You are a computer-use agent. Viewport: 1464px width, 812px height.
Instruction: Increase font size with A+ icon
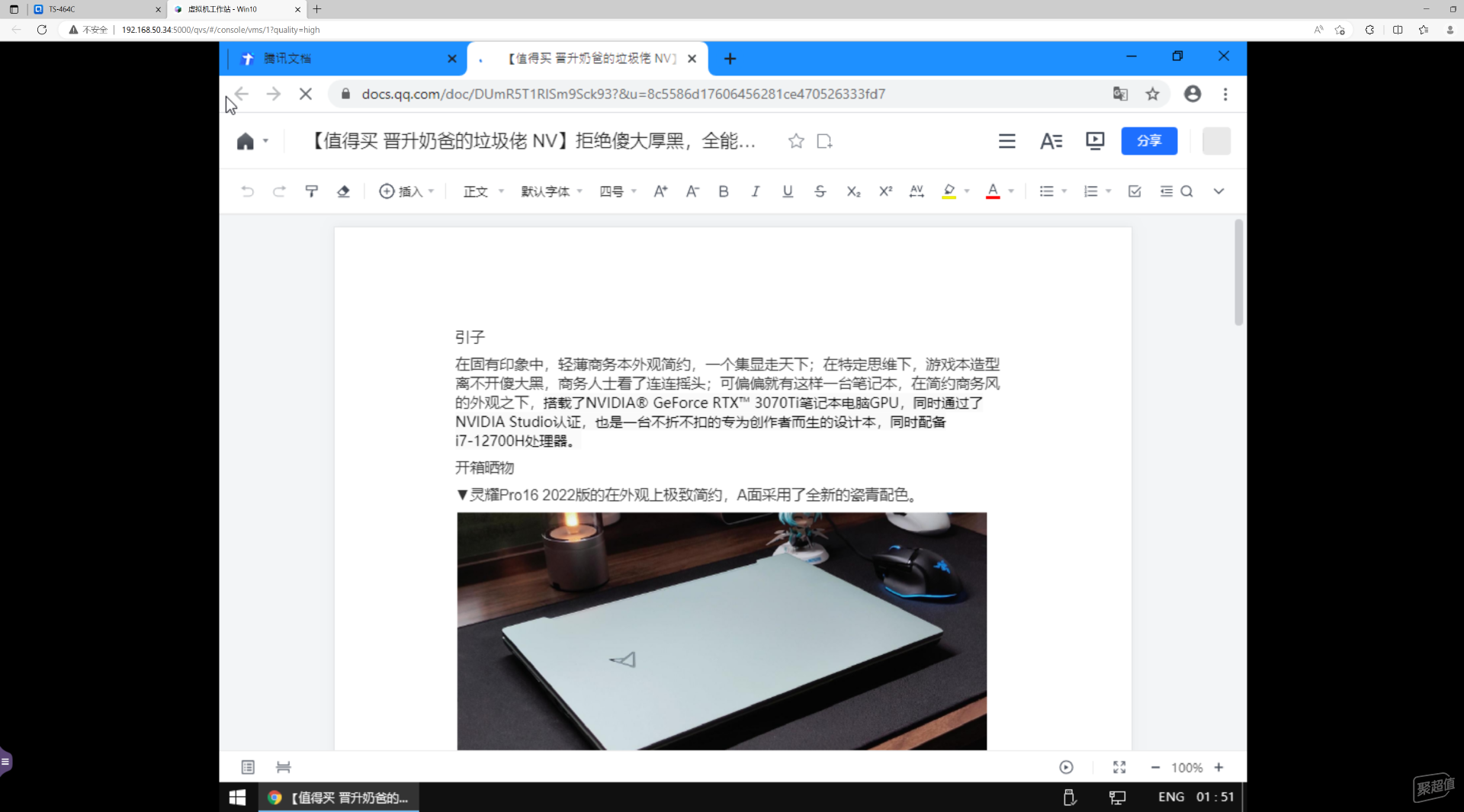[660, 191]
